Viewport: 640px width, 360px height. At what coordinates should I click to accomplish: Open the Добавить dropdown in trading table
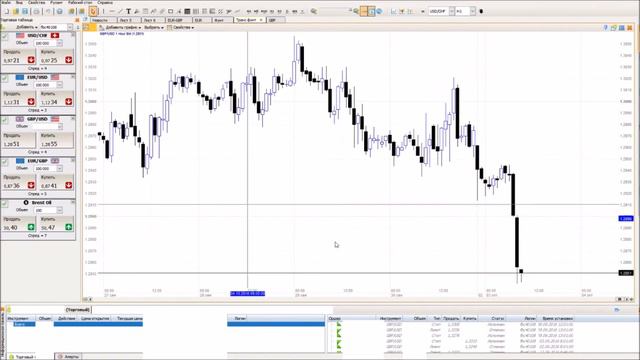[27, 27]
